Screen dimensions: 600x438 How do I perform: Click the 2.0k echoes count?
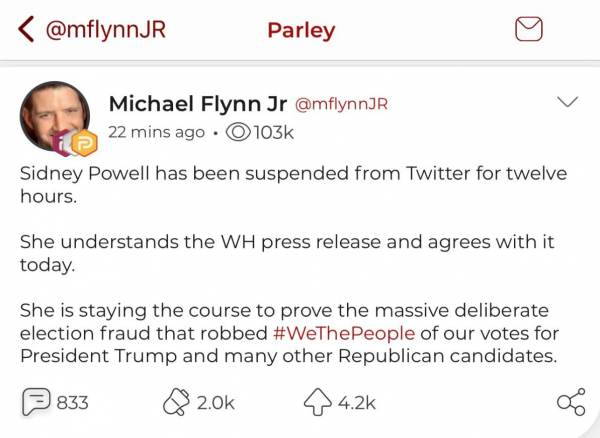[x=215, y=403]
